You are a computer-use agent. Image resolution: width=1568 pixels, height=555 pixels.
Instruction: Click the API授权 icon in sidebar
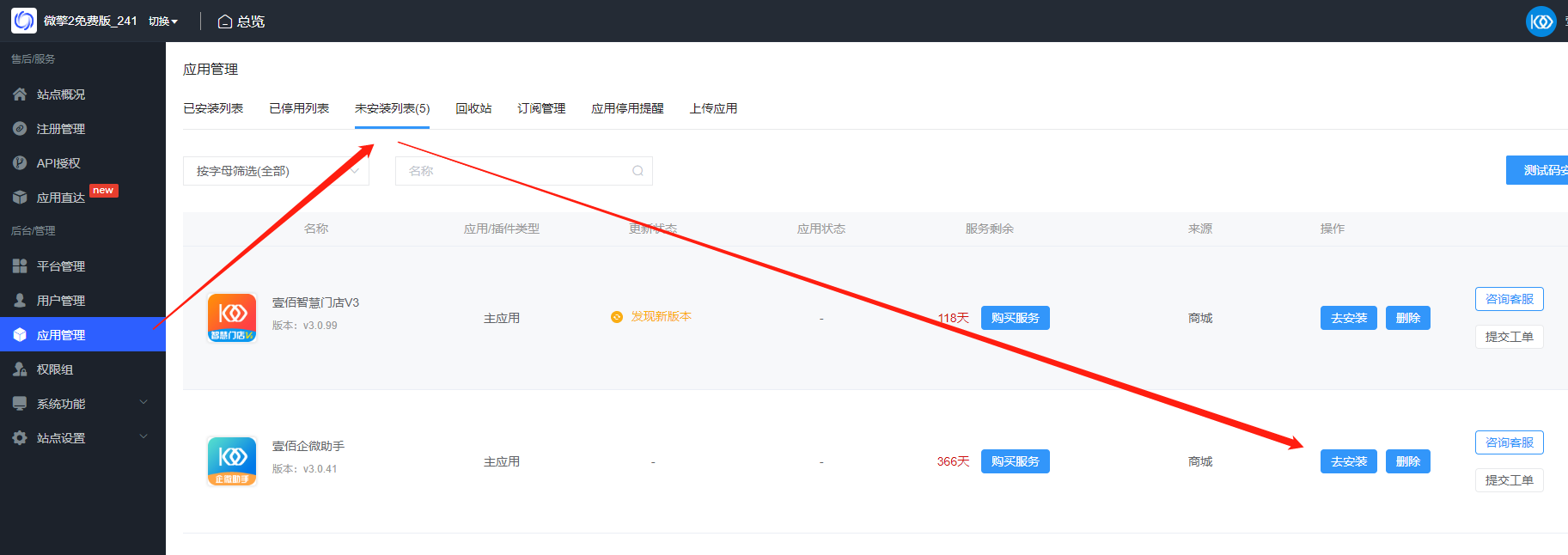[x=20, y=163]
